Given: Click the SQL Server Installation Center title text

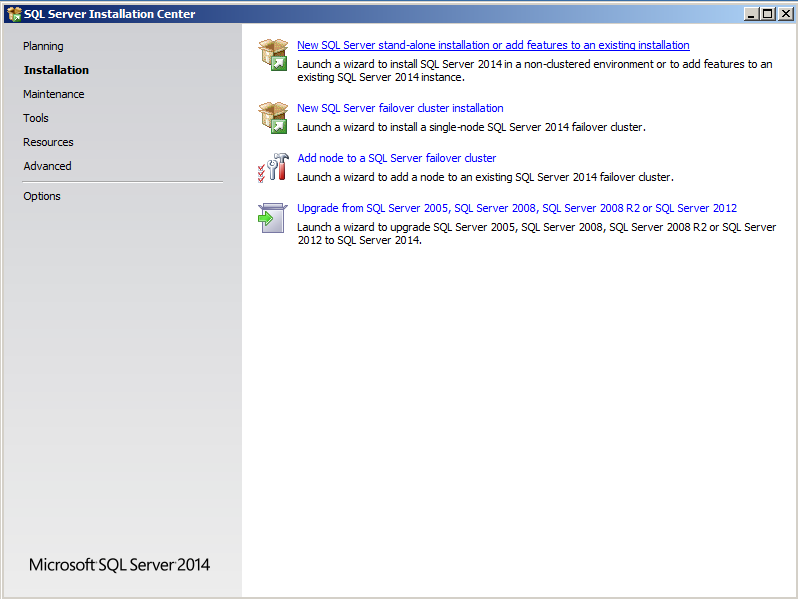Looking at the screenshot, I should coord(109,14).
